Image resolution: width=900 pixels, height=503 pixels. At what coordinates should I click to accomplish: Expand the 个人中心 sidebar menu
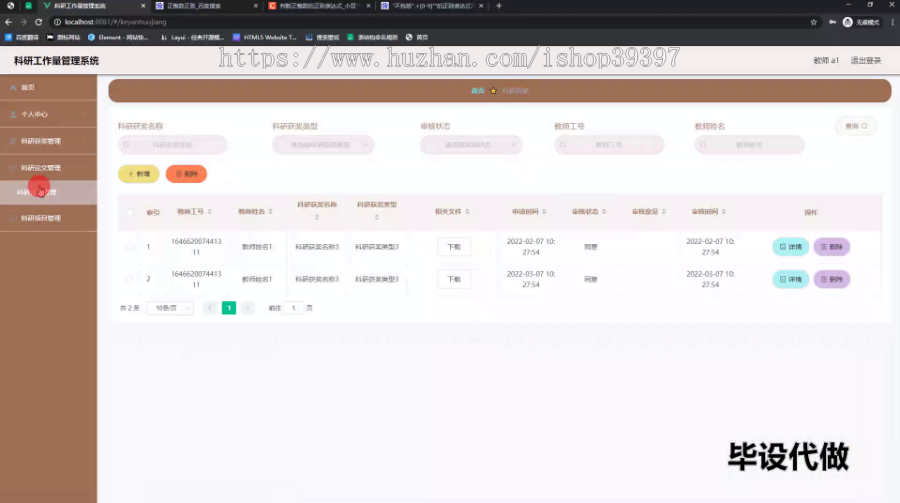click(48, 114)
